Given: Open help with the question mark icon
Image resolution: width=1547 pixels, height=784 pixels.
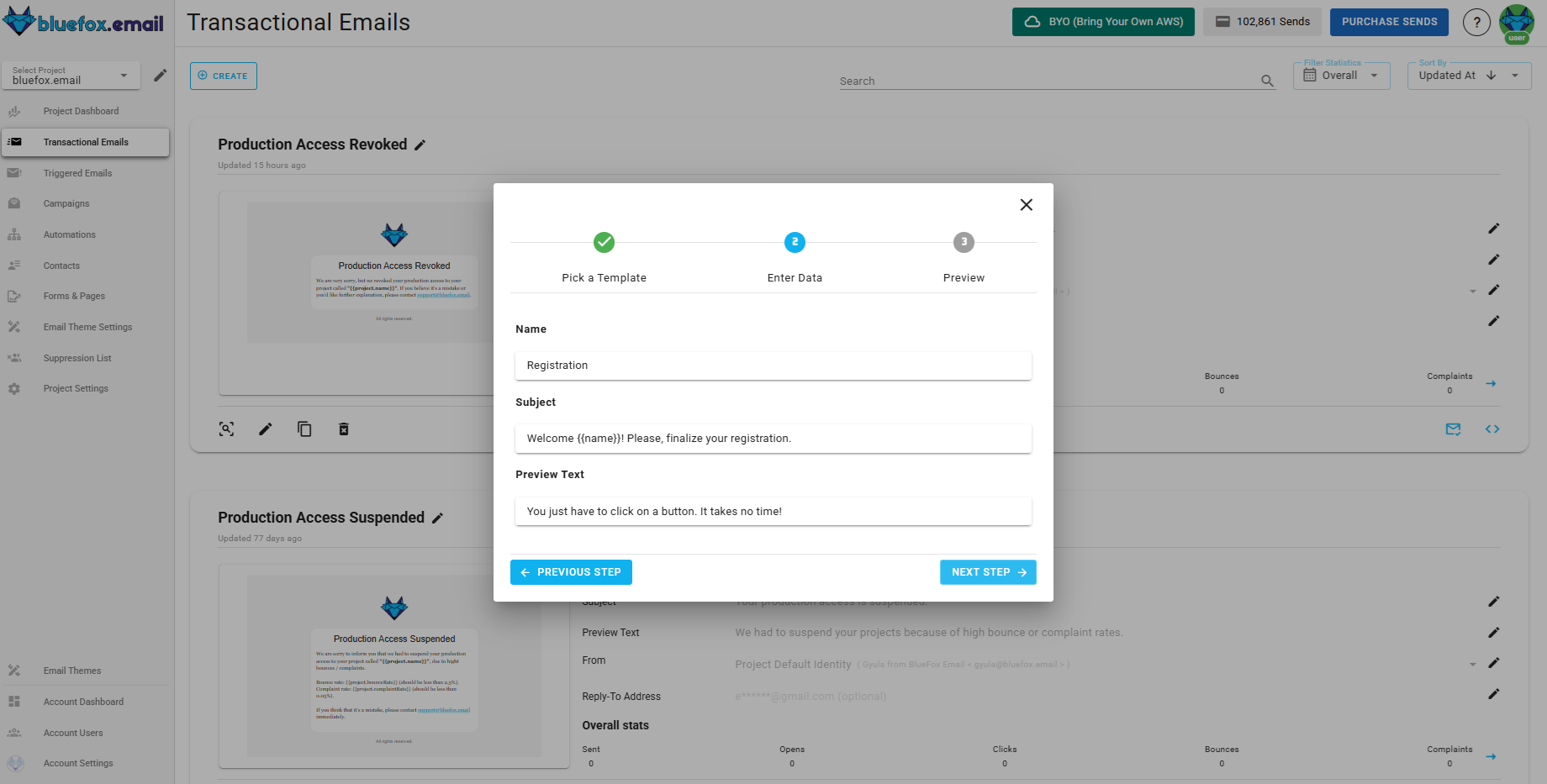Looking at the screenshot, I should [x=1476, y=22].
